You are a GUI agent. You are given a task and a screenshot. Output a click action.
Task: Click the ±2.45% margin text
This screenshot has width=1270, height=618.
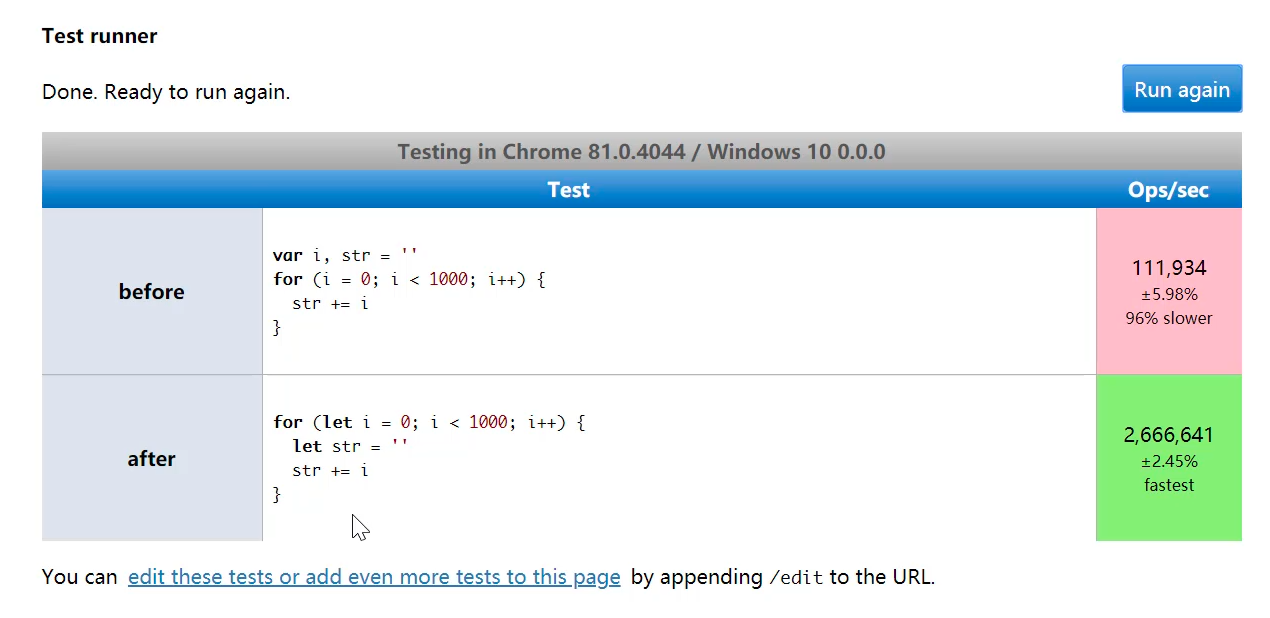tap(1169, 461)
